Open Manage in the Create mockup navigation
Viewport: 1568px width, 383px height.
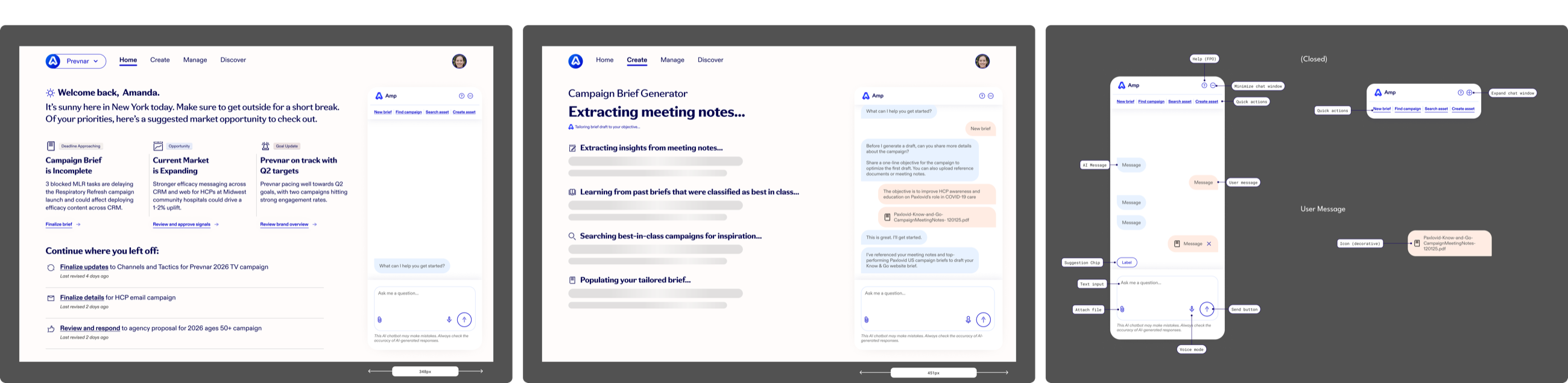[672, 60]
